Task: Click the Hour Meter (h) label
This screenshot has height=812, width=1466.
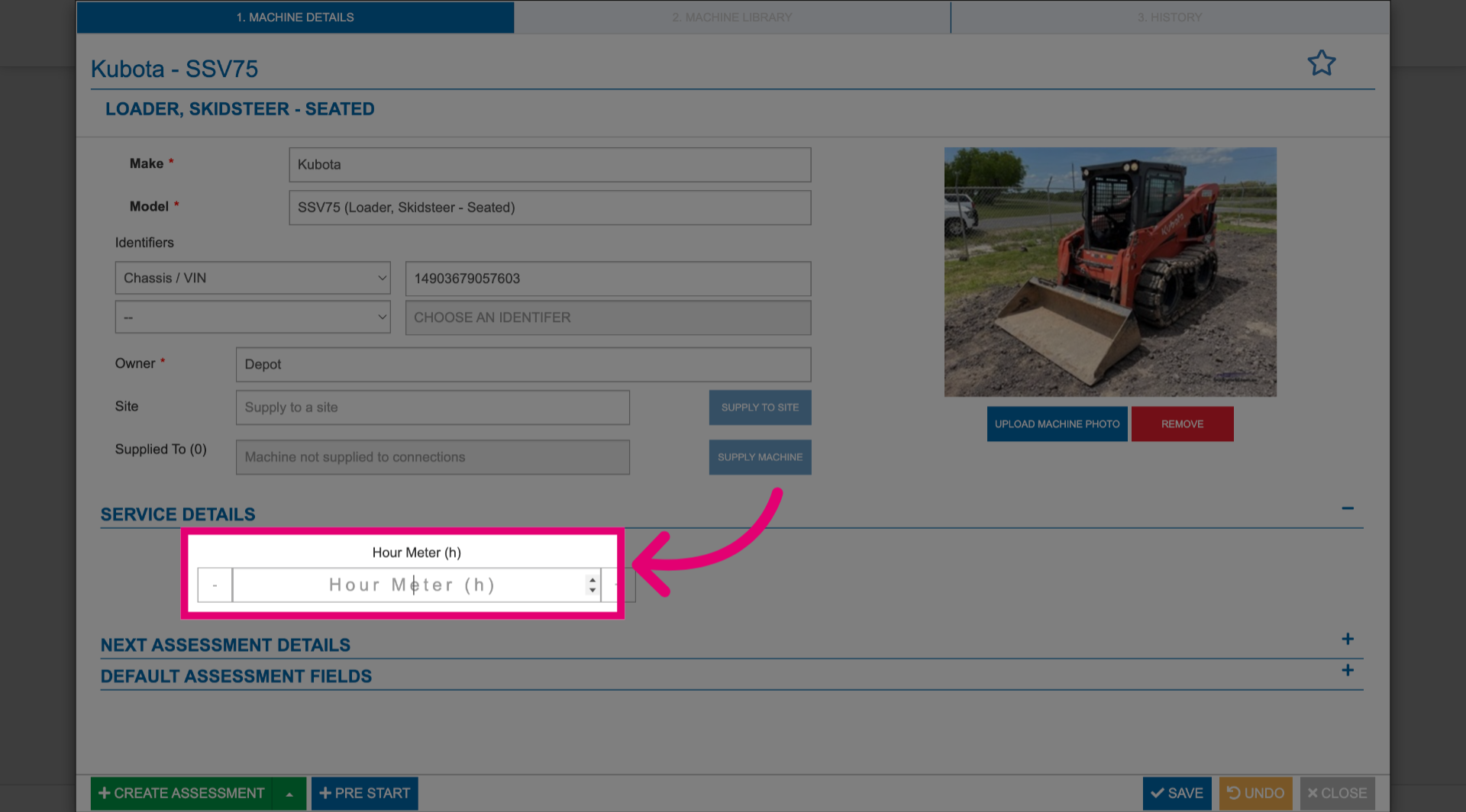Action: [417, 553]
